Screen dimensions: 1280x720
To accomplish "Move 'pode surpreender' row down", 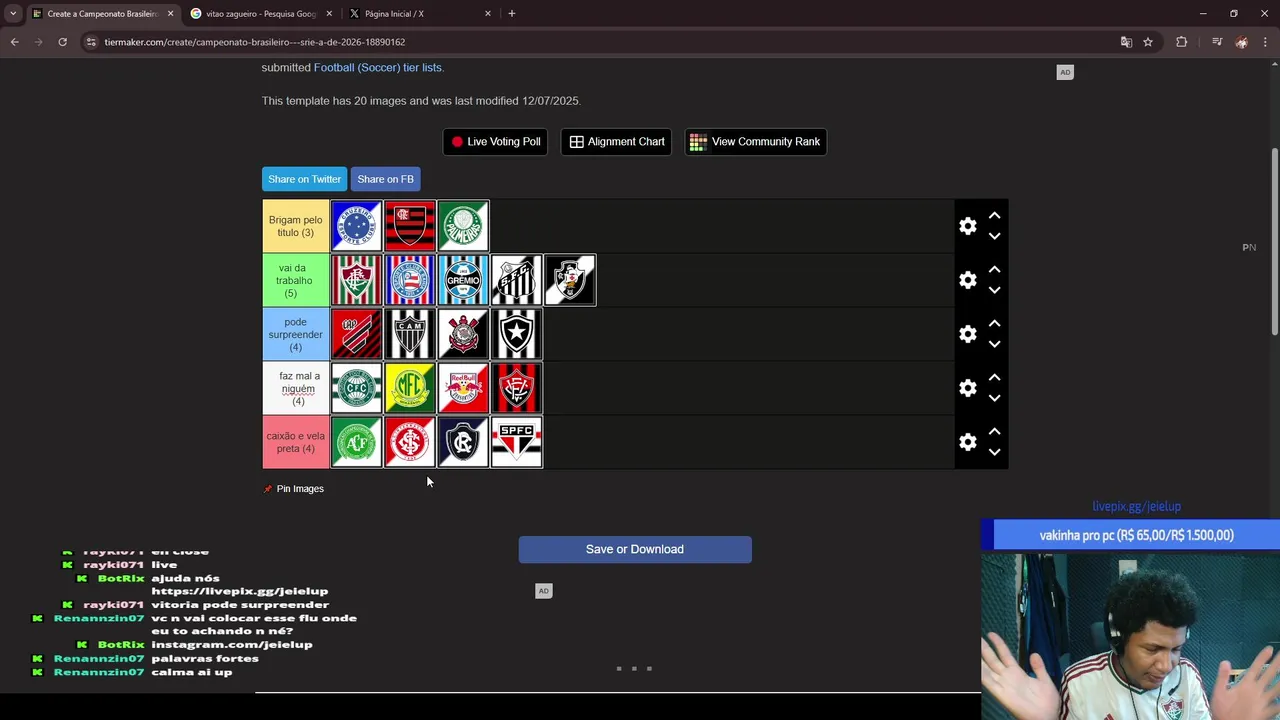I will [x=994, y=345].
